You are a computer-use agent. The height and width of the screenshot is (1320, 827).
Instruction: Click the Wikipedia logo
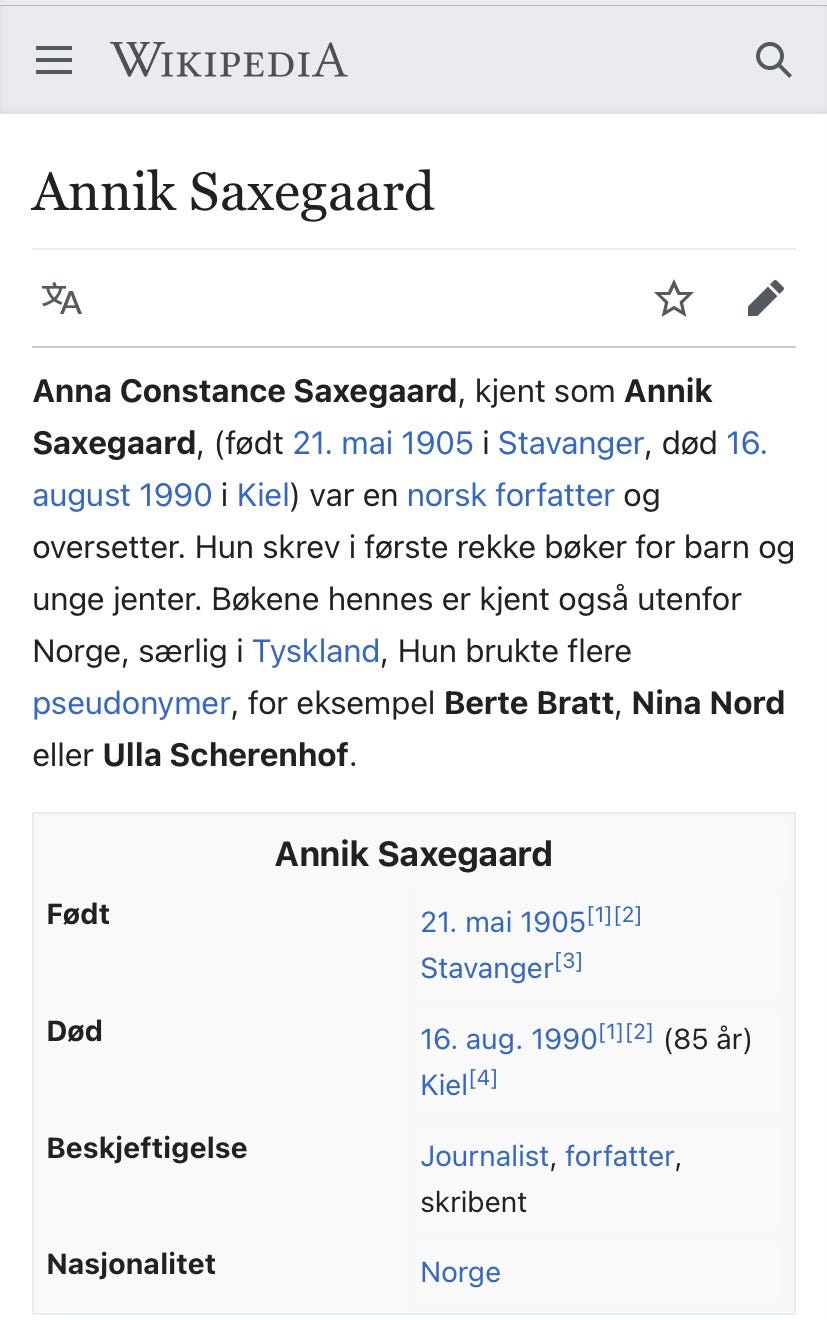point(229,61)
